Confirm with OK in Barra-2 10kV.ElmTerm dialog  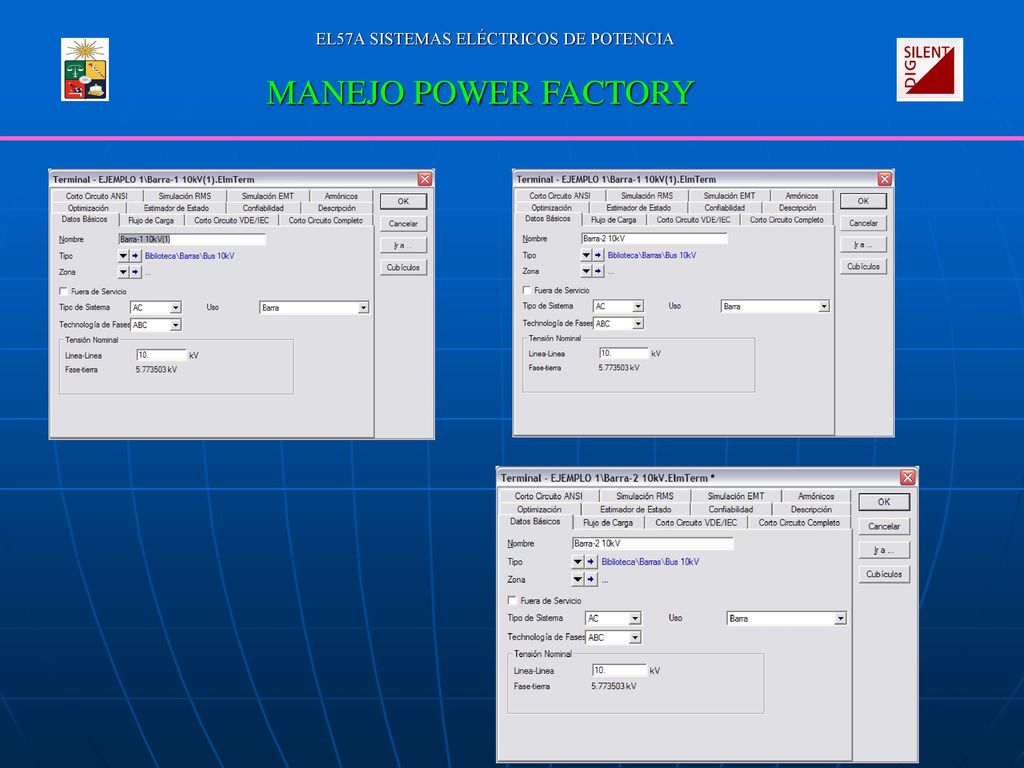click(884, 502)
